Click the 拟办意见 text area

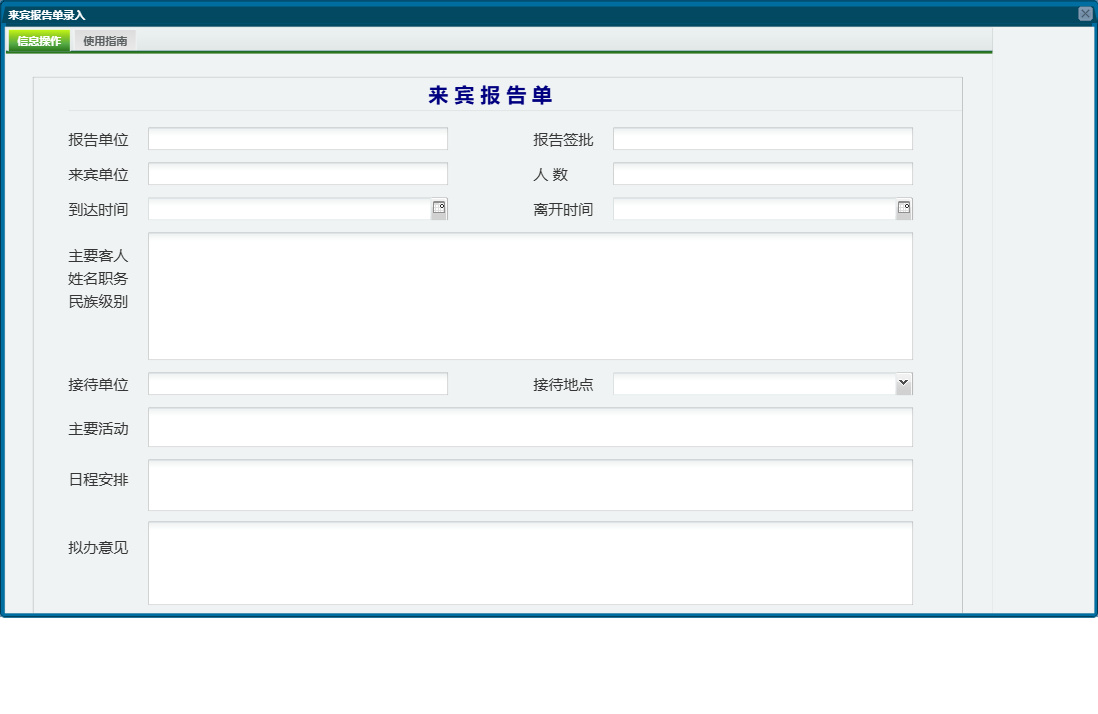pyautogui.click(x=530, y=563)
